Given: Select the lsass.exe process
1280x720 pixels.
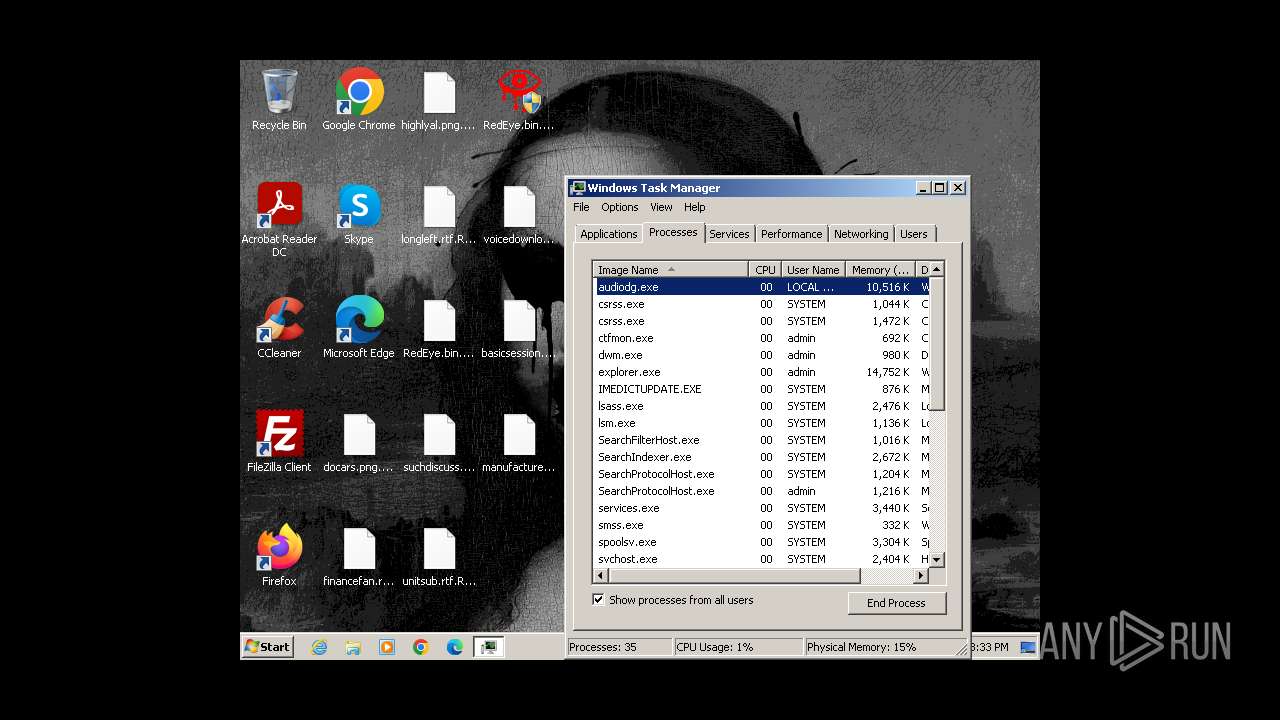Looking at the screenshot, I should point(761,406).
